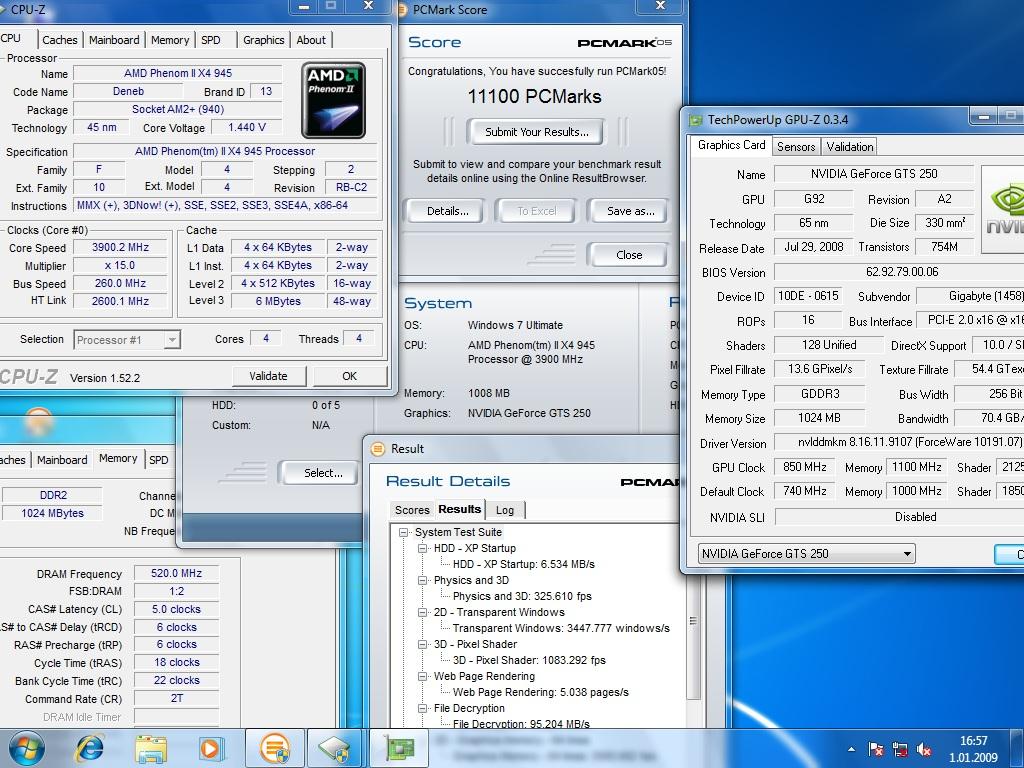Switch to Sensors tab in GPU-Z
This screenshot has width=1024, height=768.
(796, 147)
